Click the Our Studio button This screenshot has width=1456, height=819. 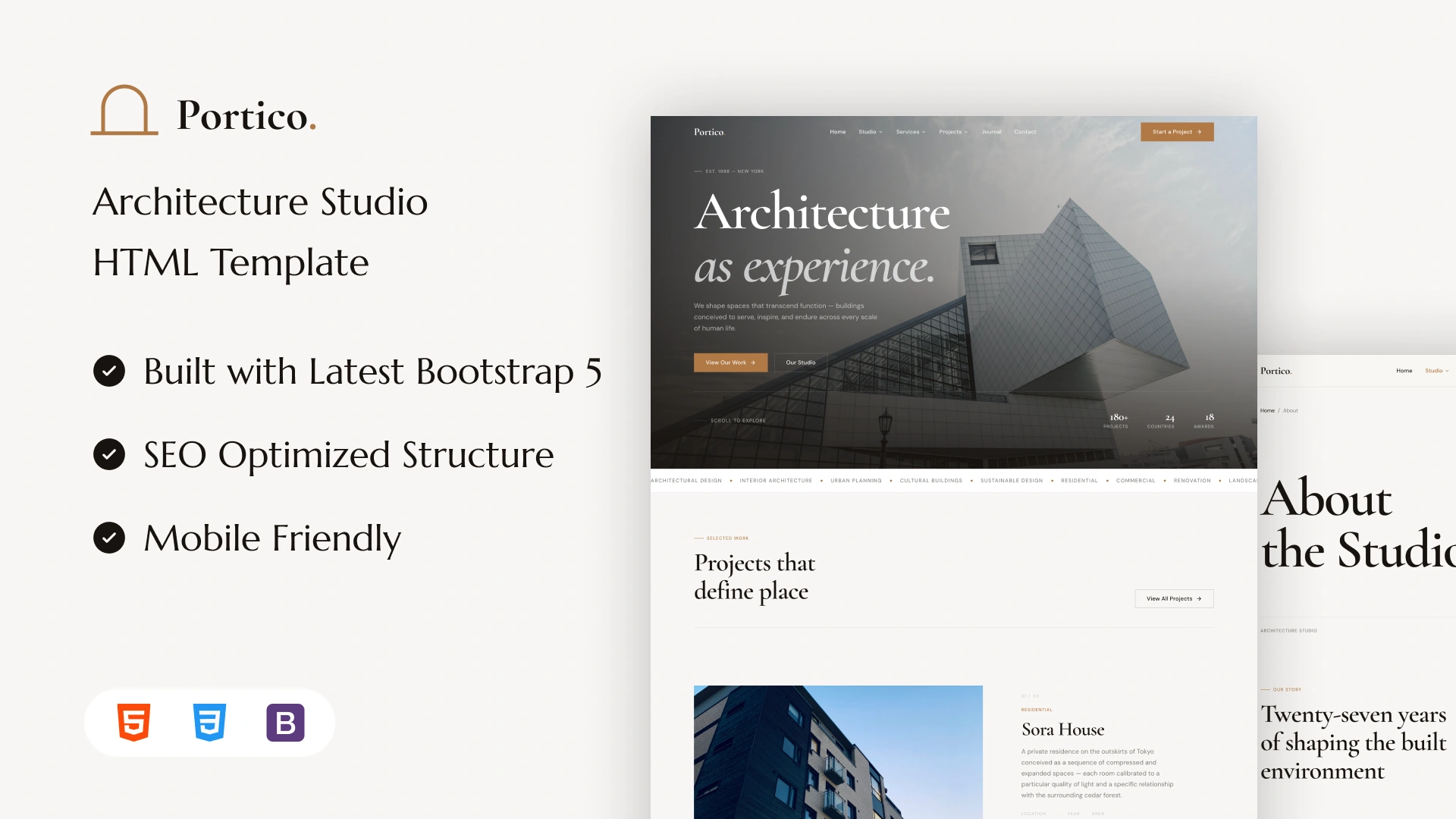[x=801, y=362]
